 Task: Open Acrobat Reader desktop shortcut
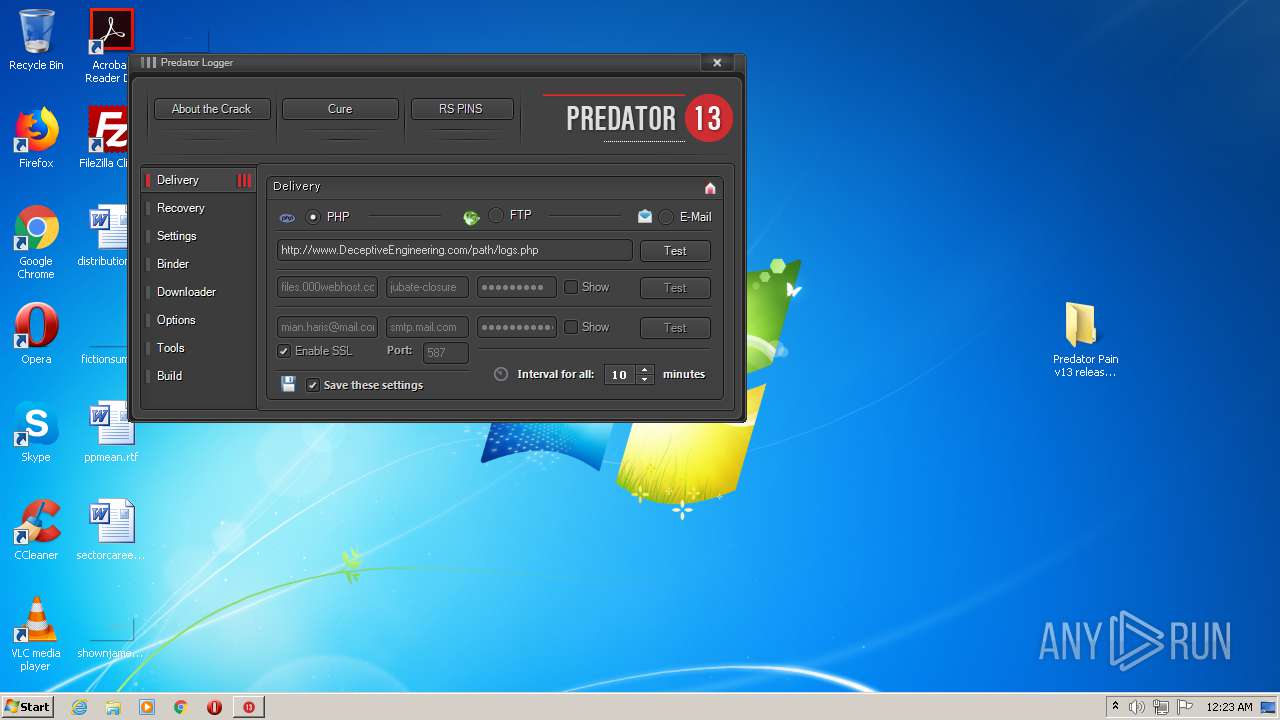point(110,46)
